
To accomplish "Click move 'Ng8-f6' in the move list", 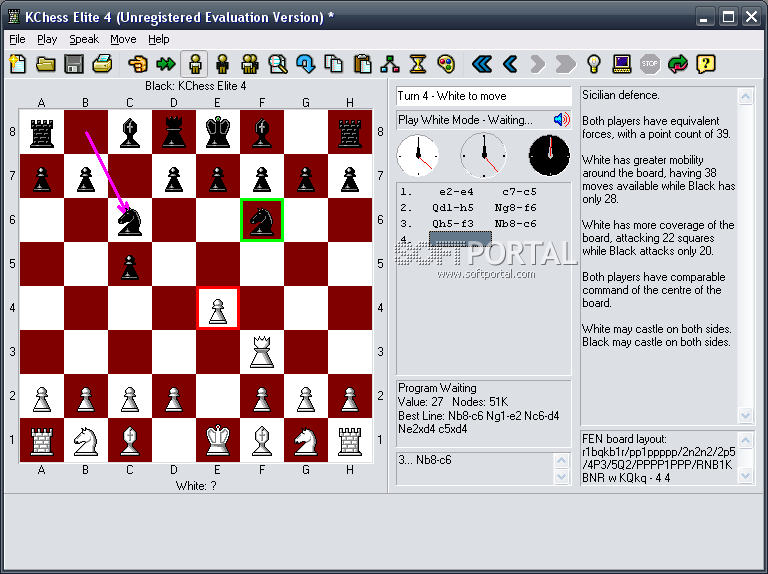I will pos(516,208).
